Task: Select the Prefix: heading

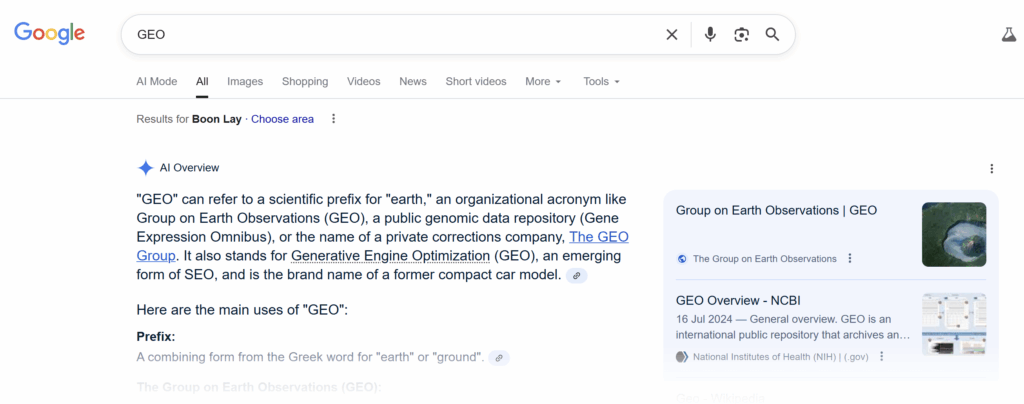Action: 156,337
